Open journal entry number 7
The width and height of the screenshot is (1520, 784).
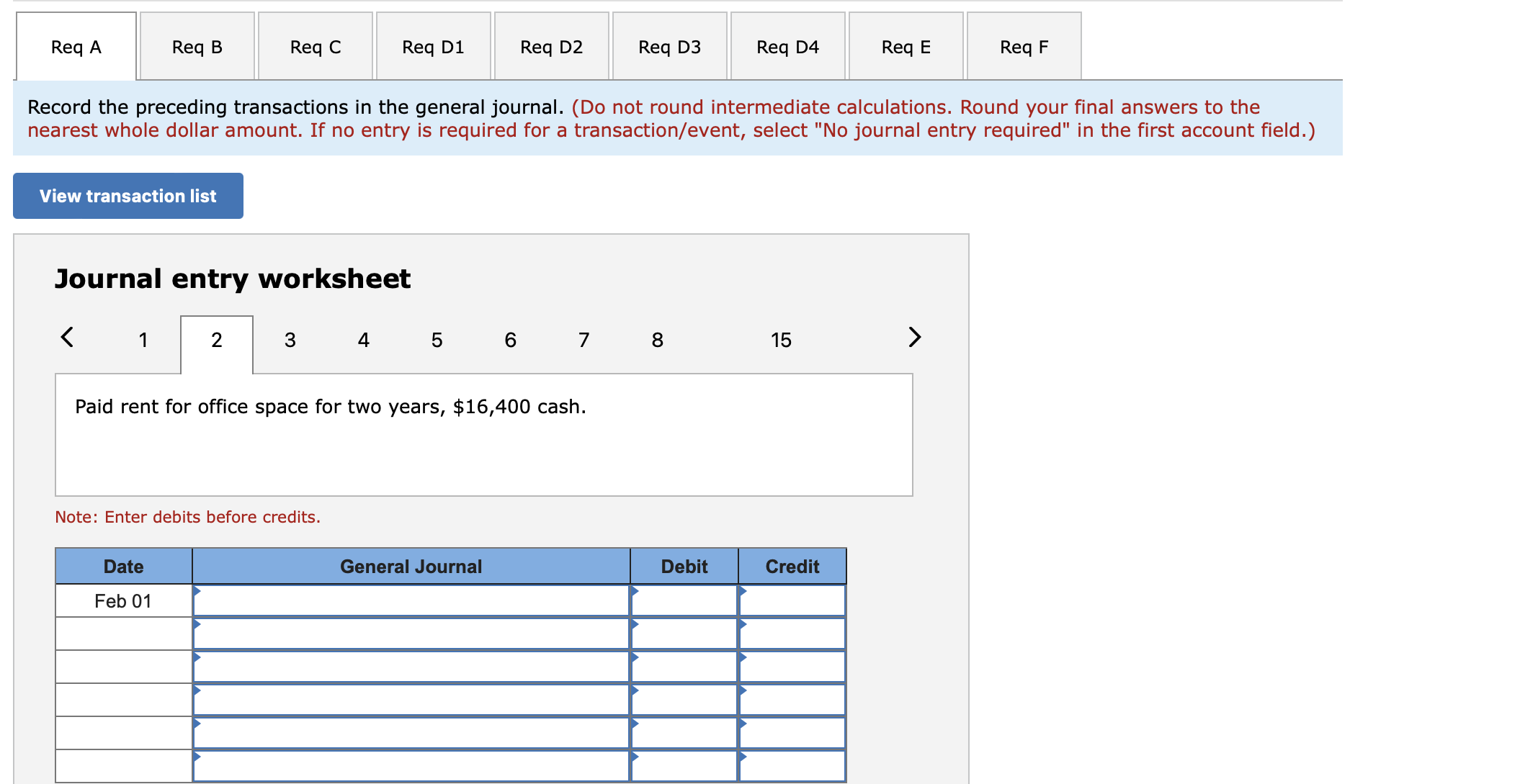584,340
